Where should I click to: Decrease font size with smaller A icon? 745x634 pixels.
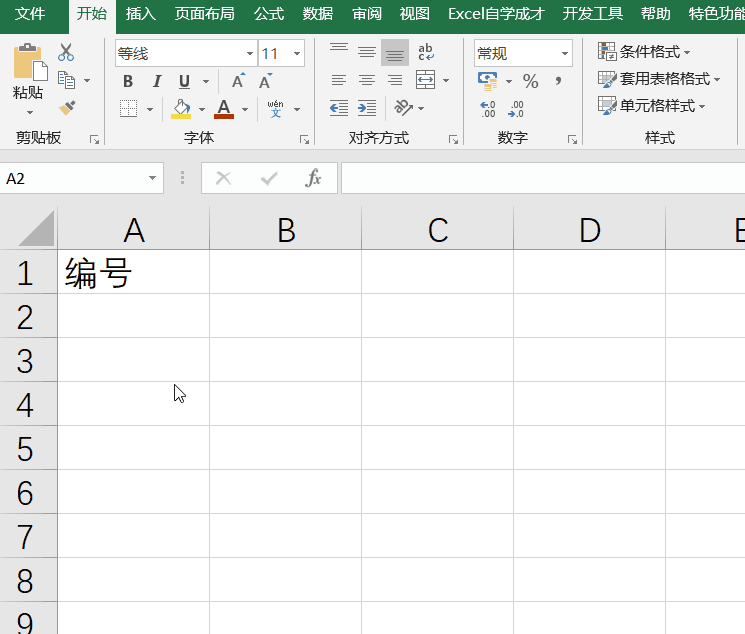[265, 81]
